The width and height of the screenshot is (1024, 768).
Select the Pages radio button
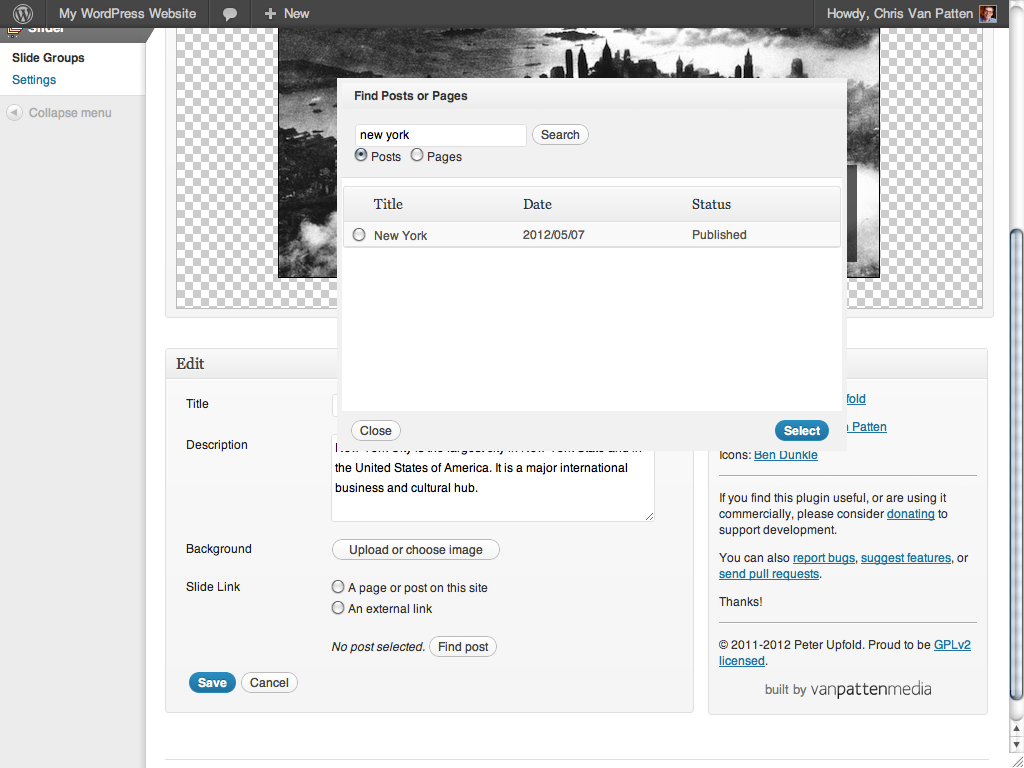coord(417,155)
